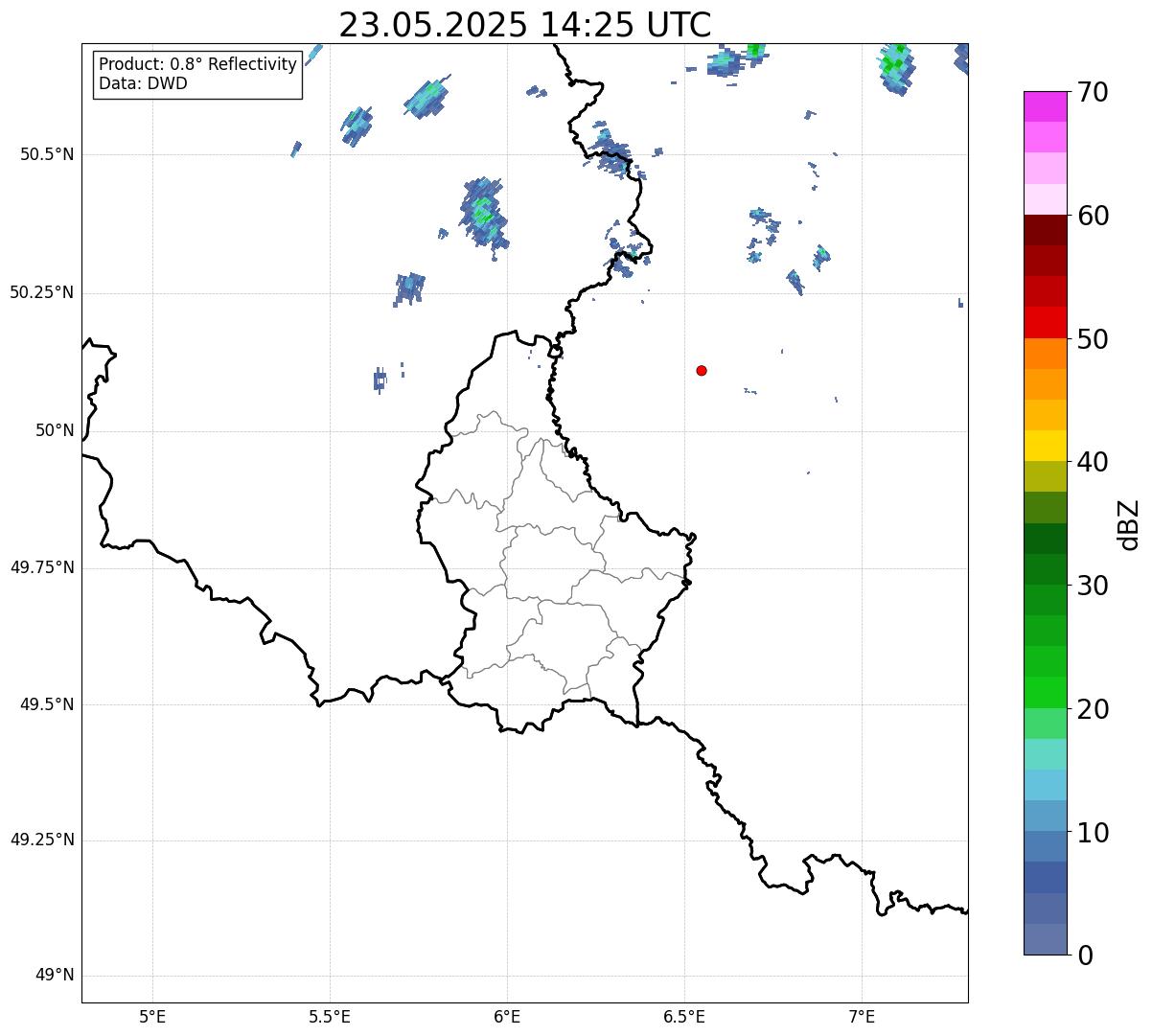1152x1036 pixels.
Task: Select the "Product: 0.8° Reflectivity" label
Action: coord(198,64)
